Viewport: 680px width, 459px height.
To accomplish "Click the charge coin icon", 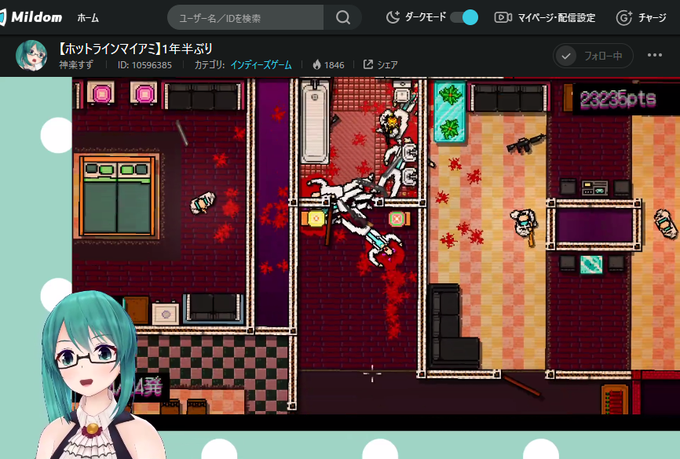I will [x=624, y=18].
